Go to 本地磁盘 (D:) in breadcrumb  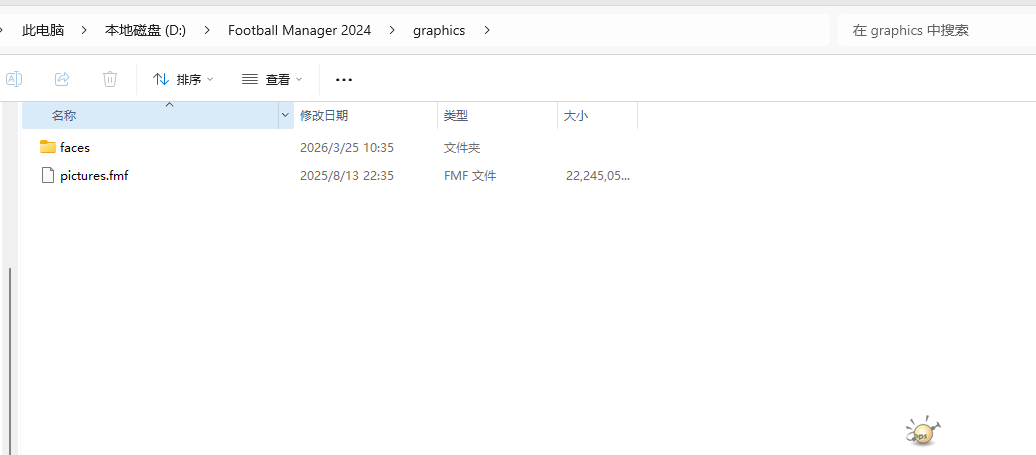click(x=145, y=30)
